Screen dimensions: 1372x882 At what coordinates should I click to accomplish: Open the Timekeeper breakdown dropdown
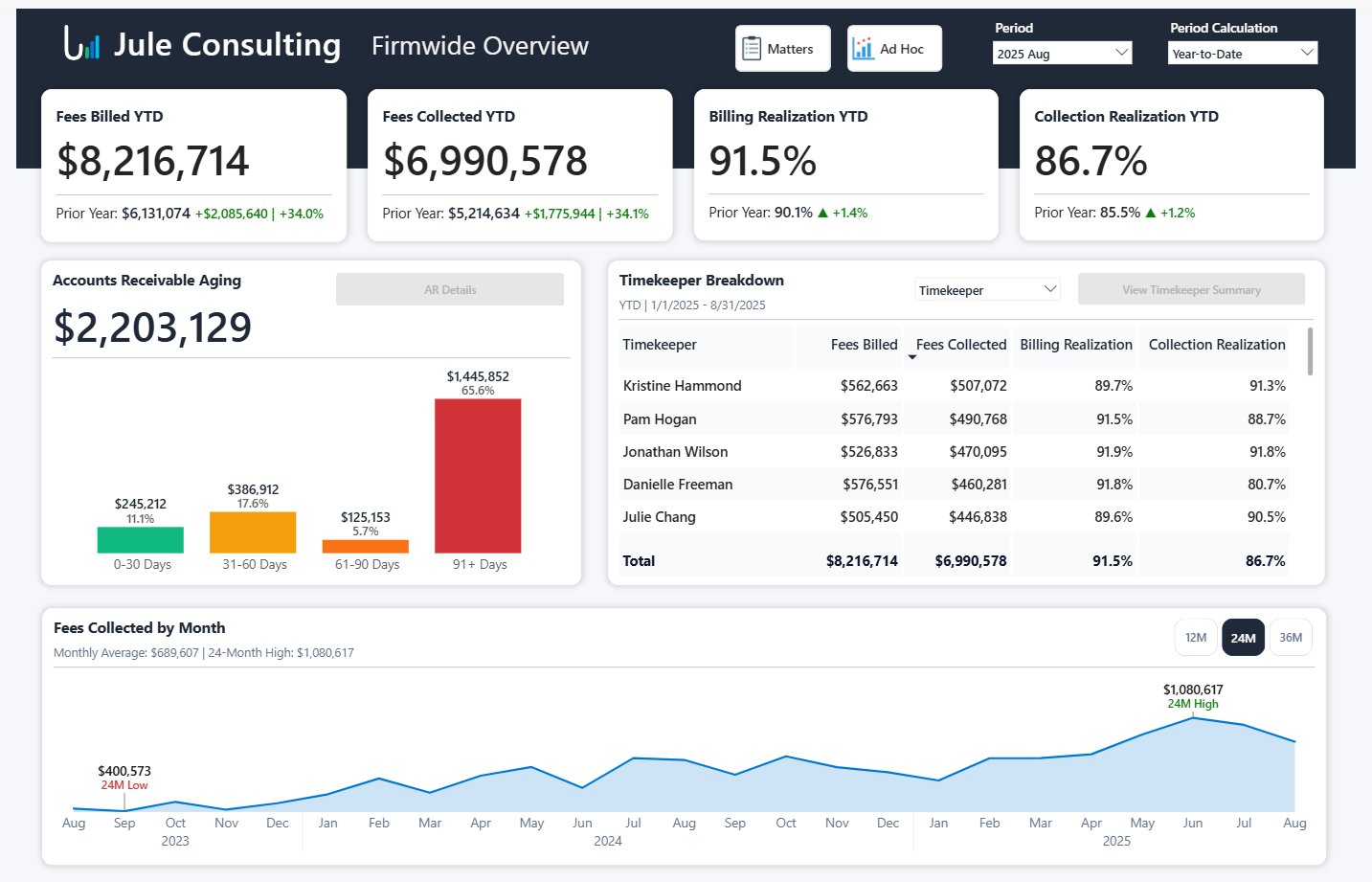[x=987, y=290]
